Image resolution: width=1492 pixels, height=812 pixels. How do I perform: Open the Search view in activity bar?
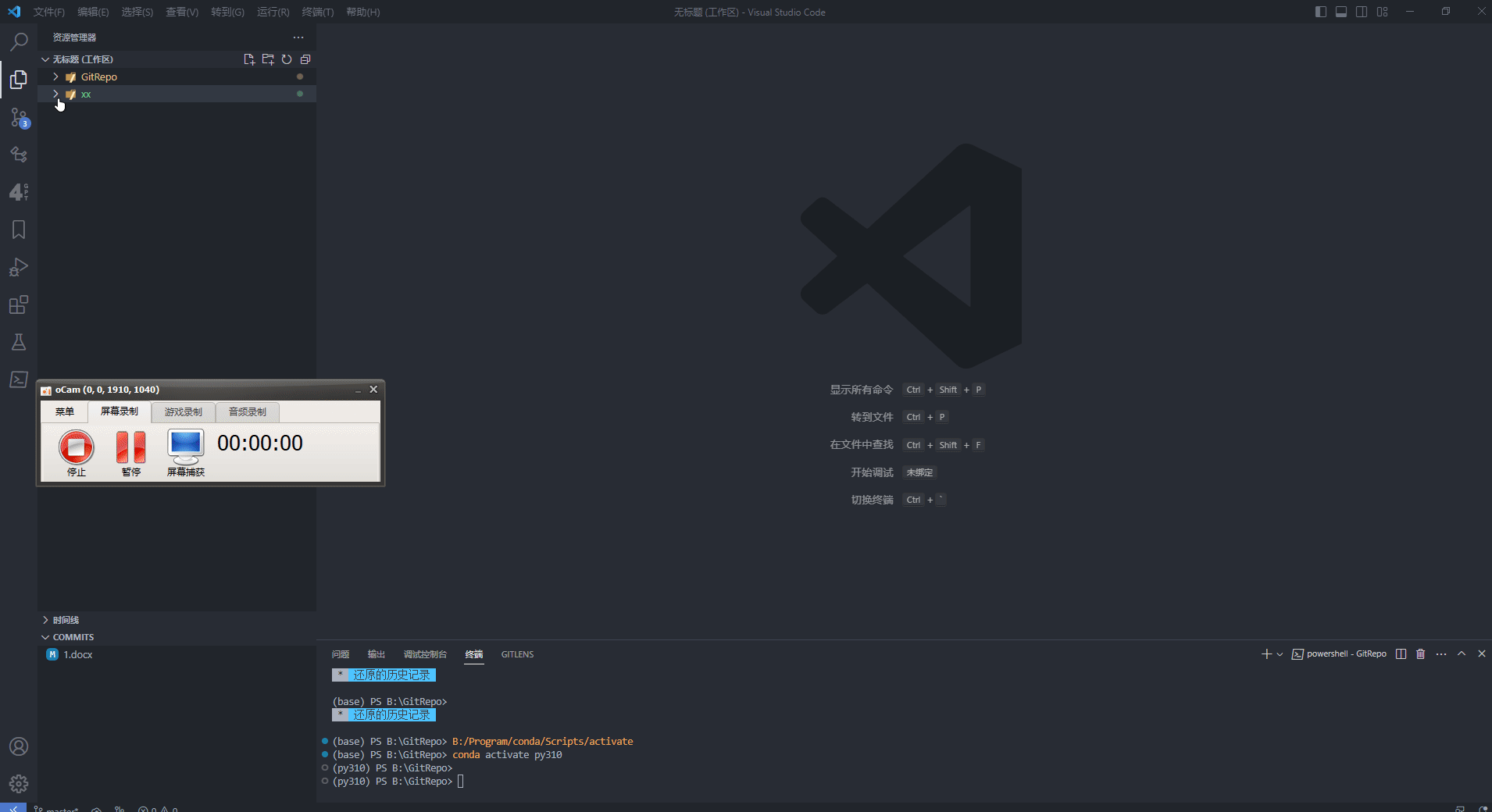pyautogui.click(x=19, y=41)
